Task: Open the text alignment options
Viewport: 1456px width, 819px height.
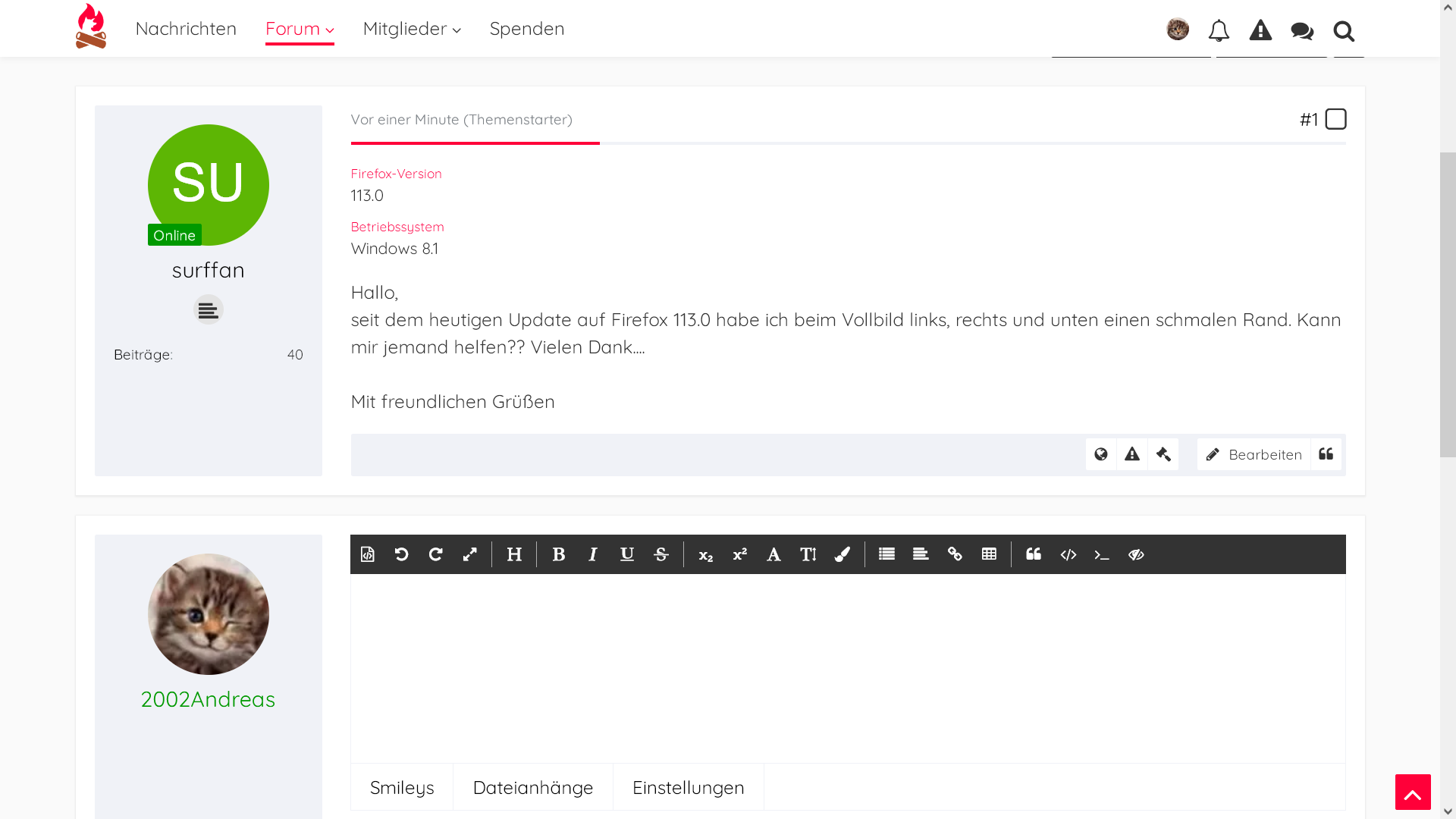Action: (921, 554)
